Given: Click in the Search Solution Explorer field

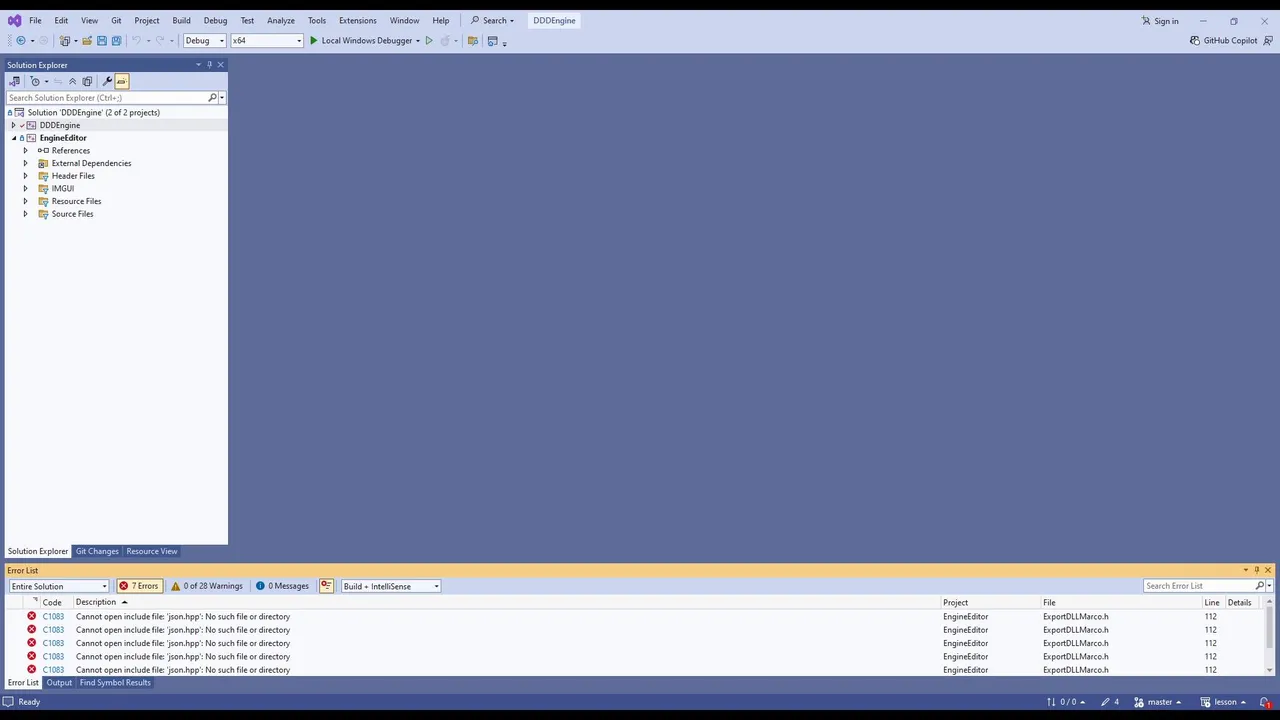Looking at the screenshot, I should 107,98.
